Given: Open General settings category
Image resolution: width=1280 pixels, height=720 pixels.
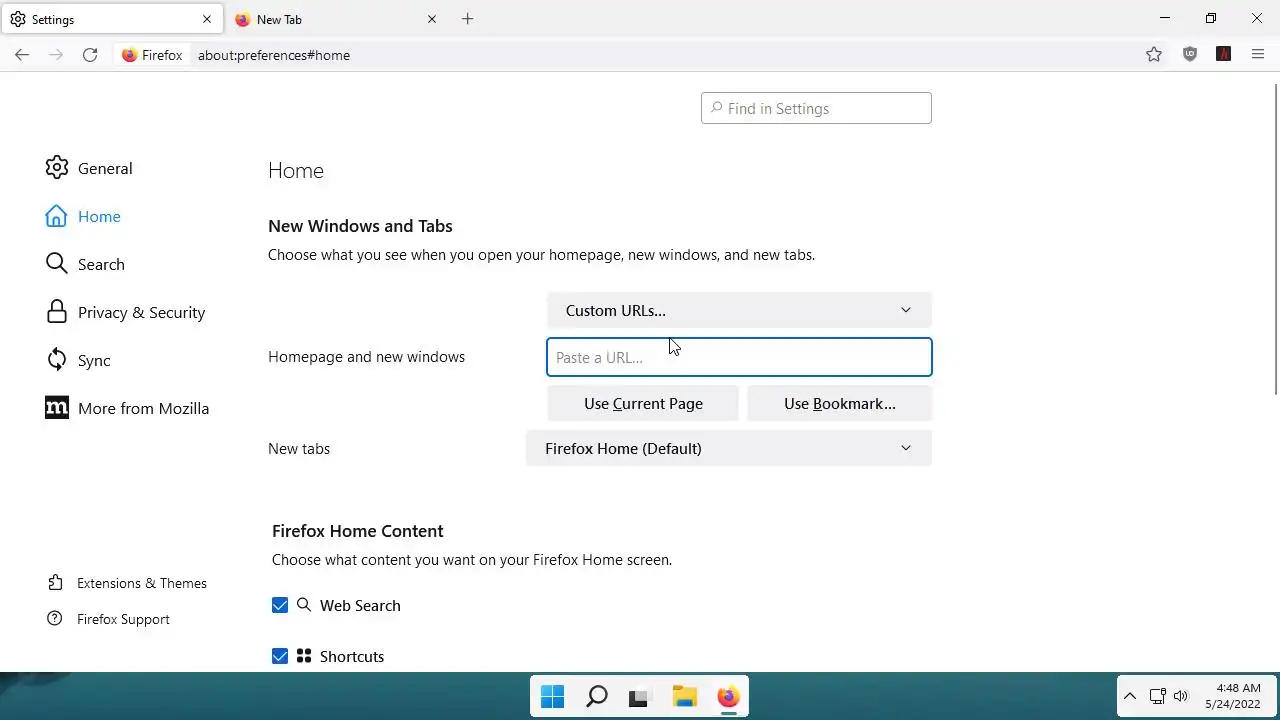Looking at the screenshot, I should [x=89, y=168].
